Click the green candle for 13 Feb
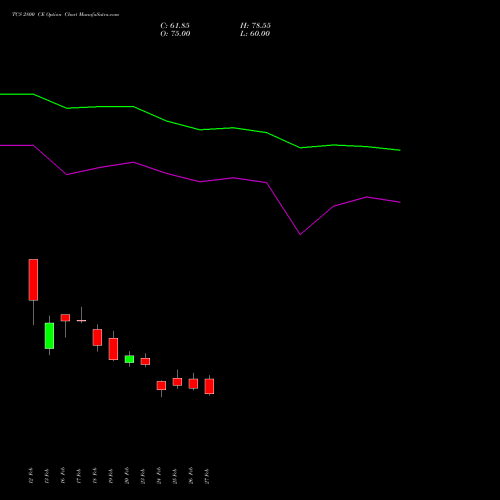Image resolution: width=500 pixels, height=500 pixels. click(x=49, y=336)
